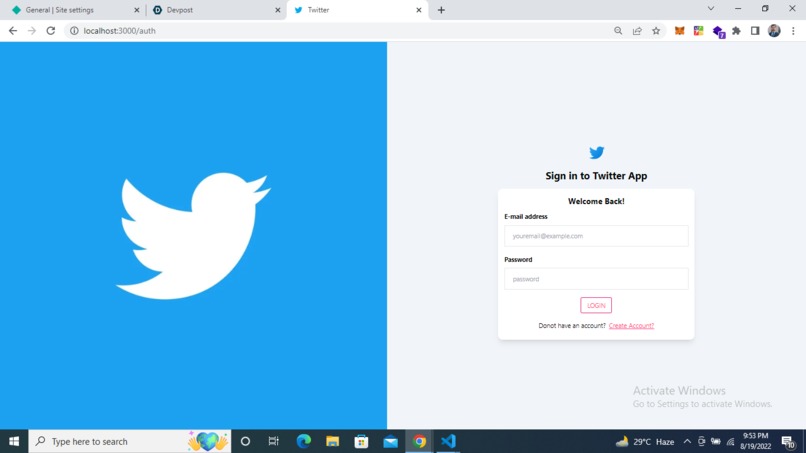Open the Extensions puzzle menu
The height and width of the screenshot is (453, 806).
pos(736,31)
